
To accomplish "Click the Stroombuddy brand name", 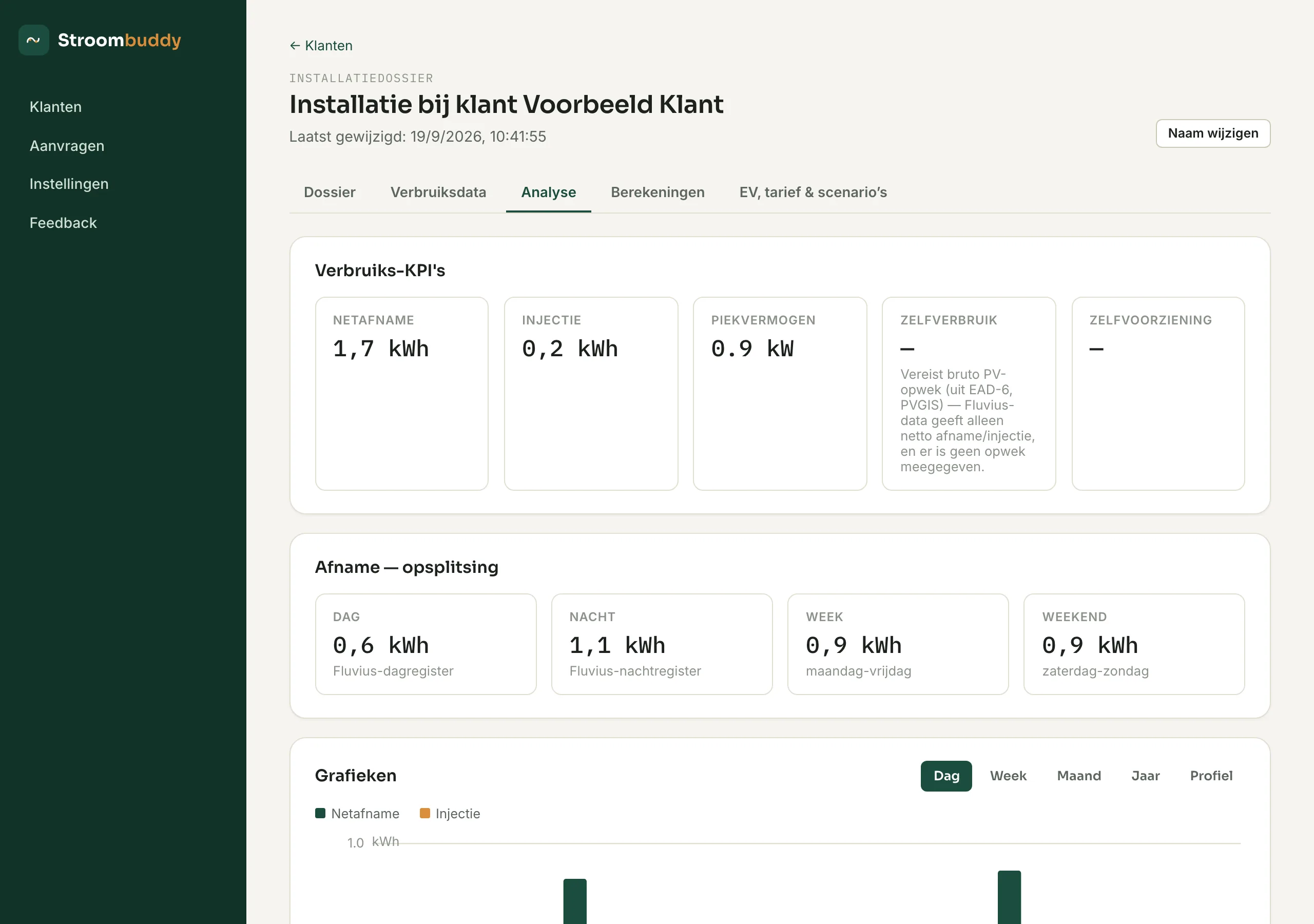I will point(119,40).
